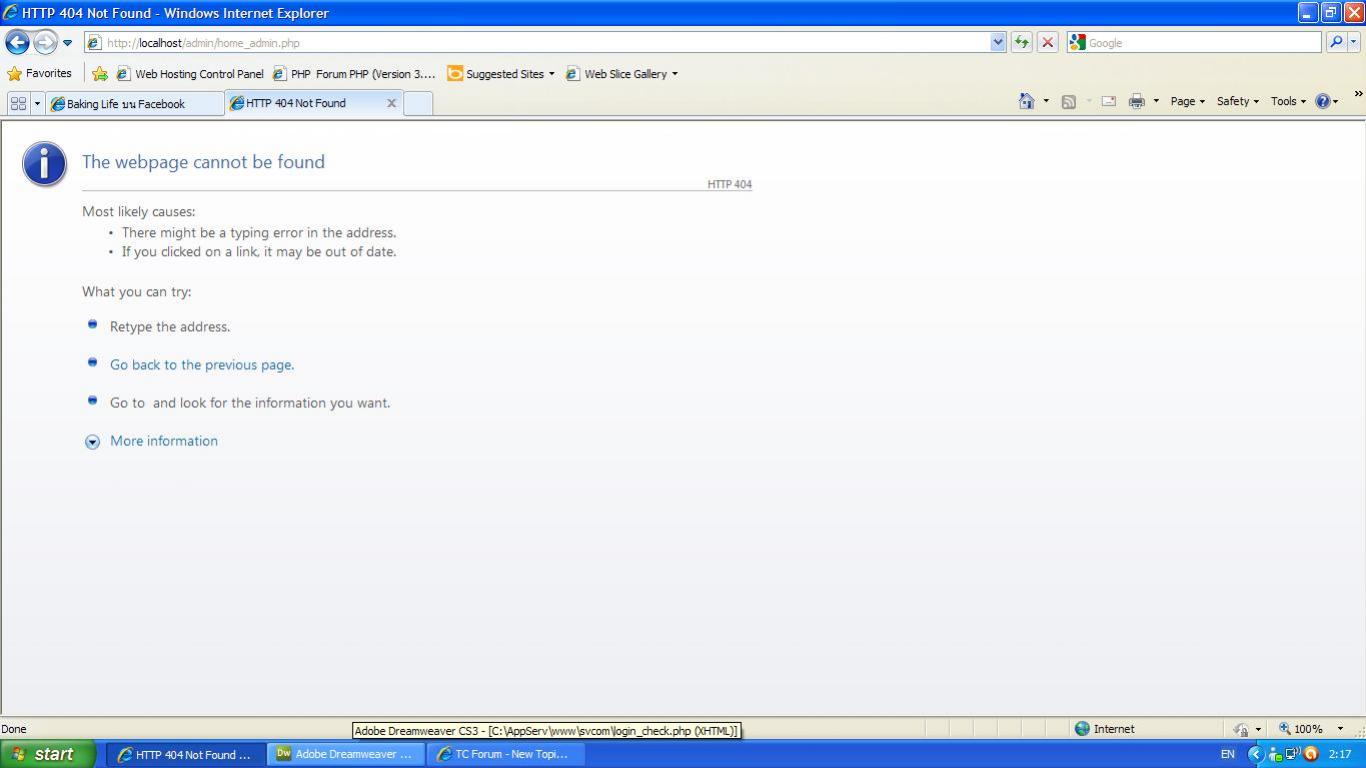Open search provider options dropdown
The height and width of the screenshot is (768, 1366).
[x=1354, y=43]
